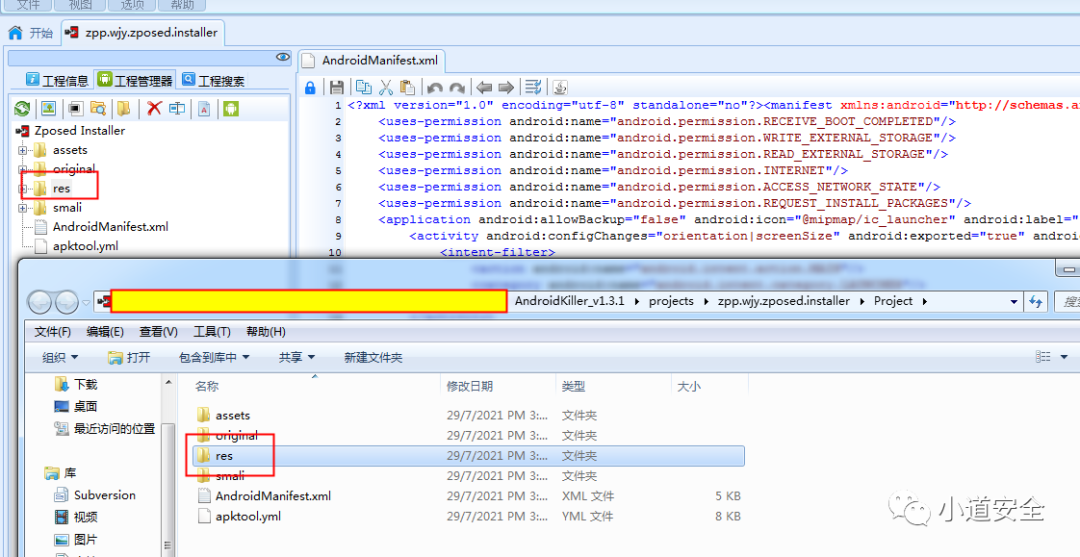Click the gray right arrow navigate forward icon
Image resolution: width=1080 pixels, height=557 pixels.
(506, 87)
